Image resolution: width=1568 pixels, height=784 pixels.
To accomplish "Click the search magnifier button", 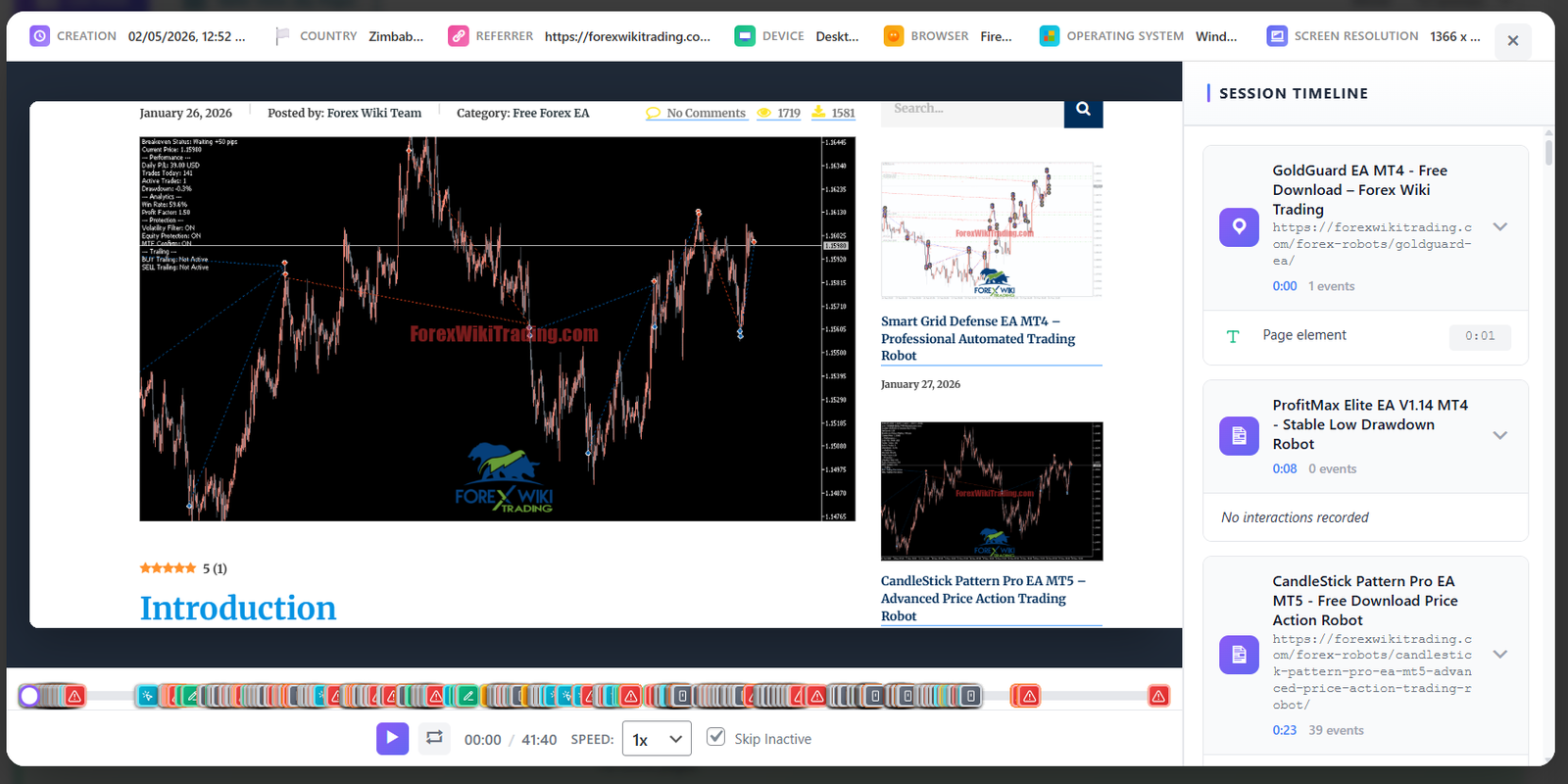I will pos(1083,110).
